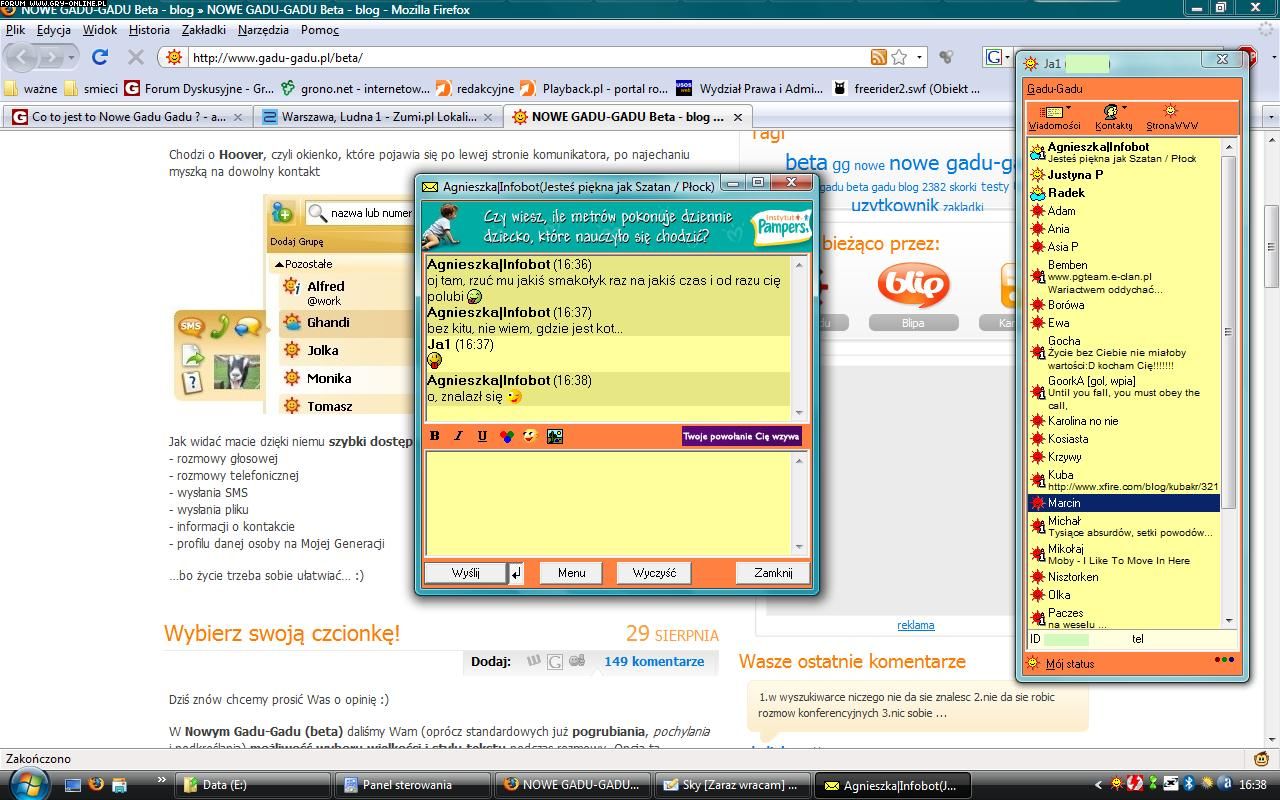Reload the page with Firefox refresh icon
The image size is (1280, 800).
coord(99,57)
